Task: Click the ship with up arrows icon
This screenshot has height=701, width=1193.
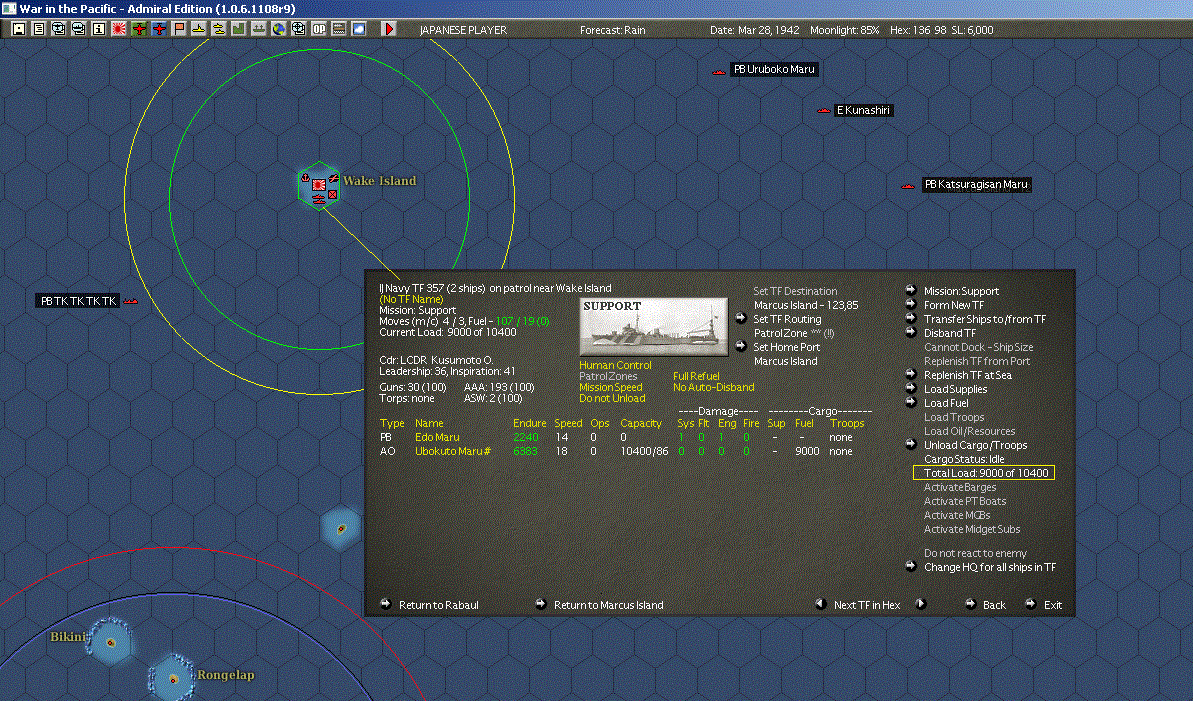Action: pos(259,29)
